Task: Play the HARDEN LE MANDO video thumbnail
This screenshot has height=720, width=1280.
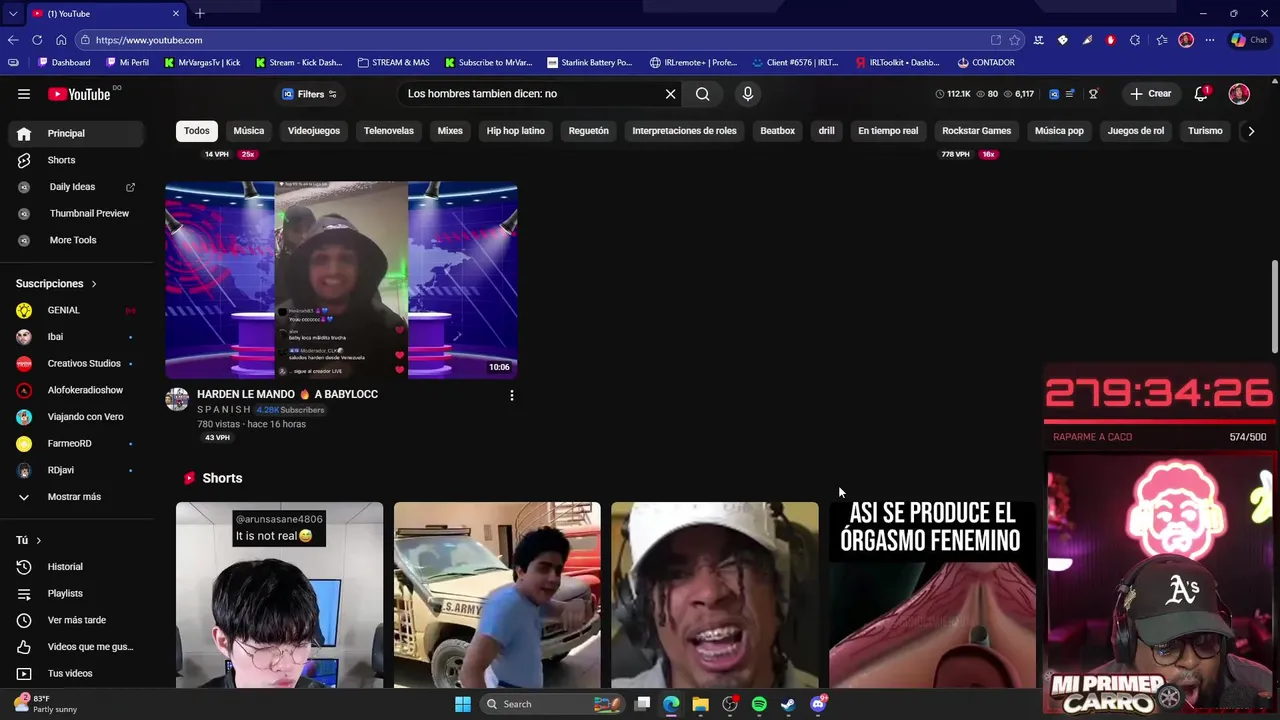Action: pyautogui.click(x=341, y=280)
